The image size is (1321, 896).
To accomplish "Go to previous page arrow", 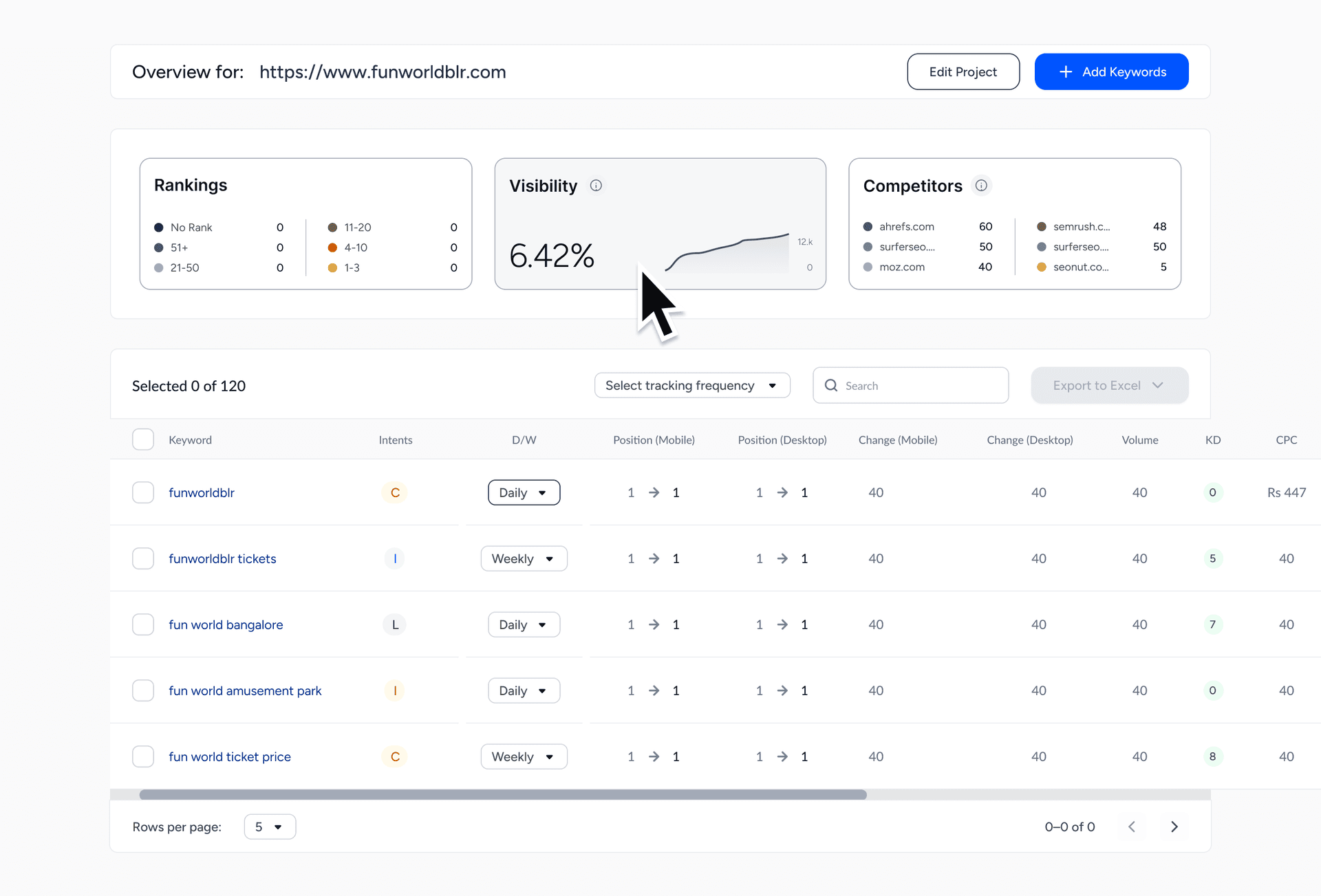I will [x=1132, y=827].
